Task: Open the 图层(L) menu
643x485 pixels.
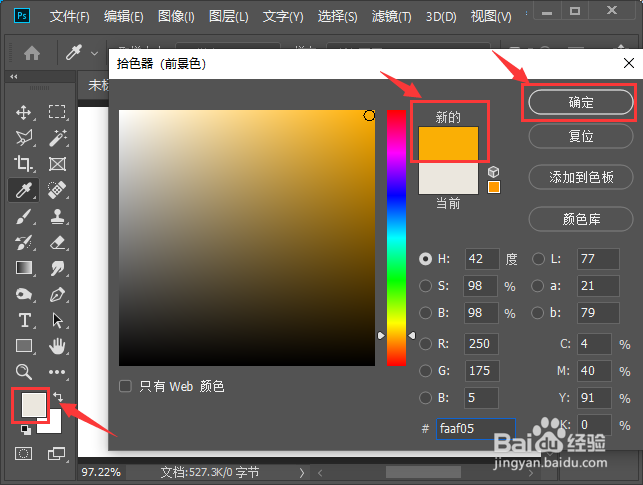Action: point(228,17)
